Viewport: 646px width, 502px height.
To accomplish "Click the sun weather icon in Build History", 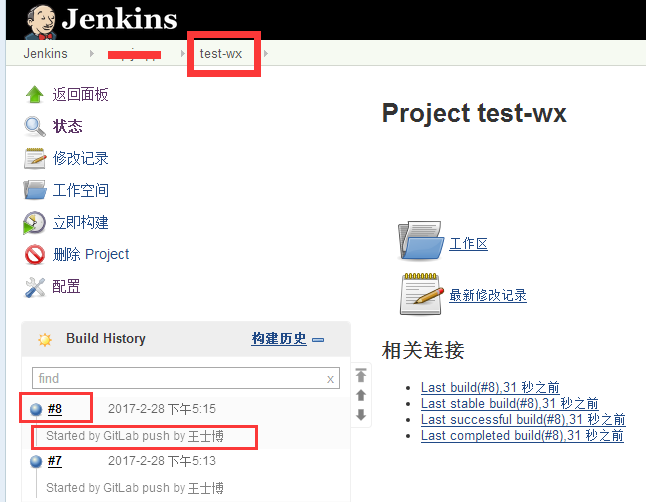I will (45, 340).
